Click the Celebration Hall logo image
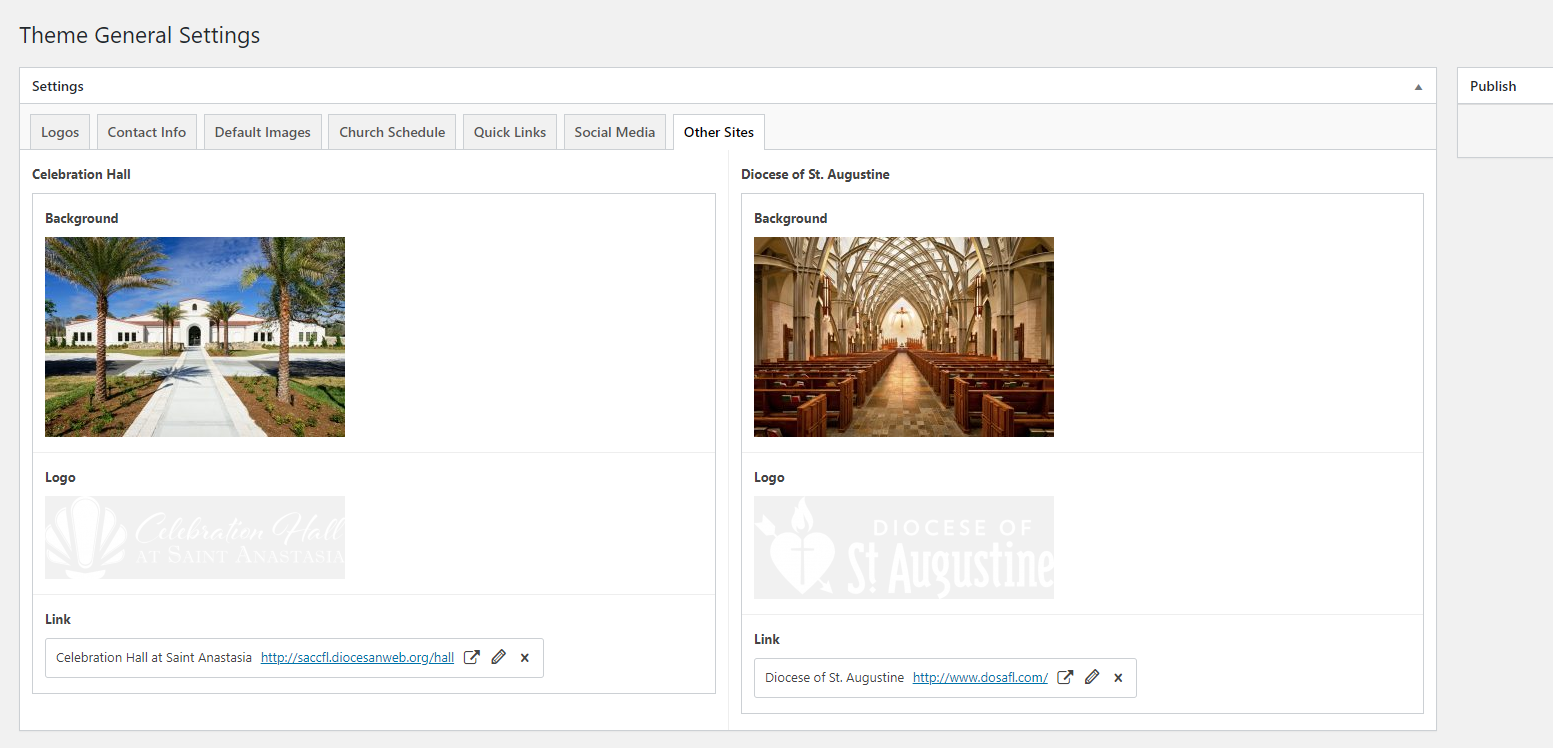The height and width of the screenshot is (748, 1553). (195, 537)
